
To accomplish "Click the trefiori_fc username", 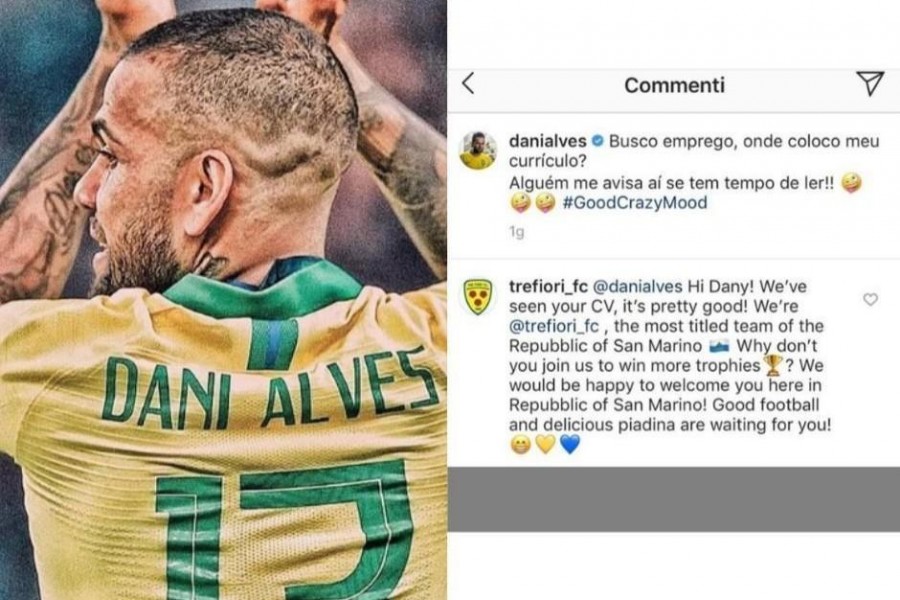I will (x=548, y=287).
